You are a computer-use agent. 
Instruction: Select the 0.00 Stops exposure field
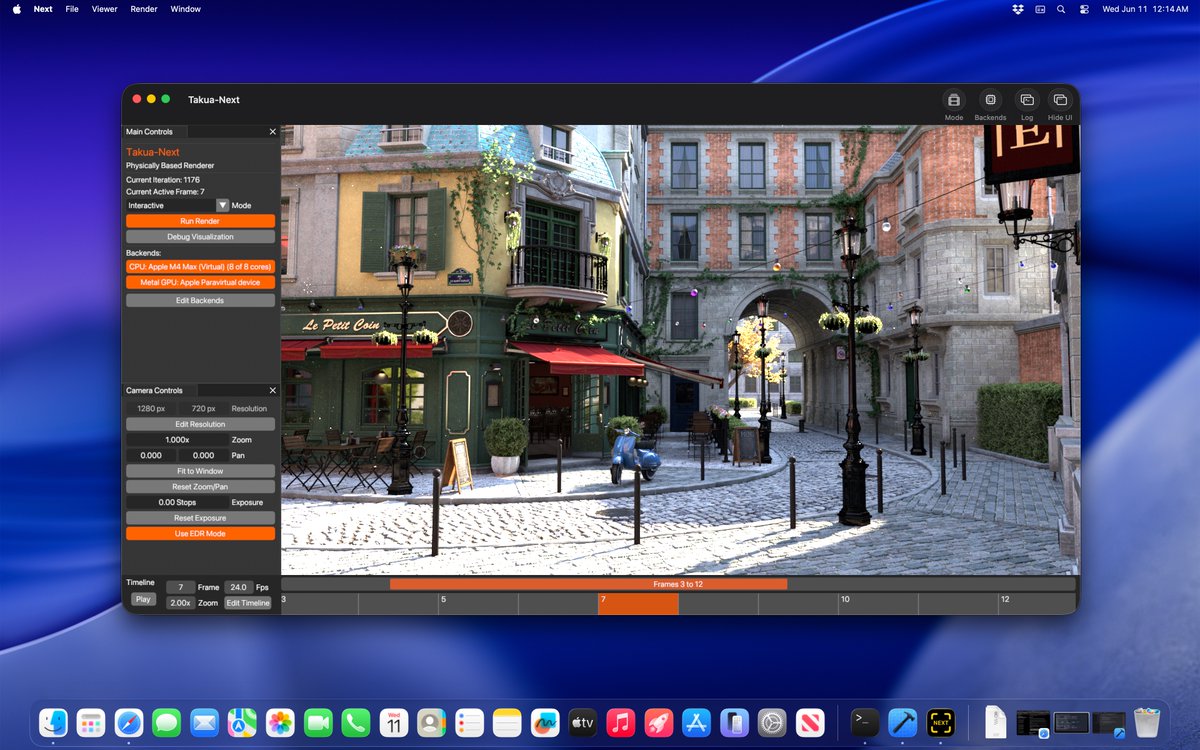(177, 502)
